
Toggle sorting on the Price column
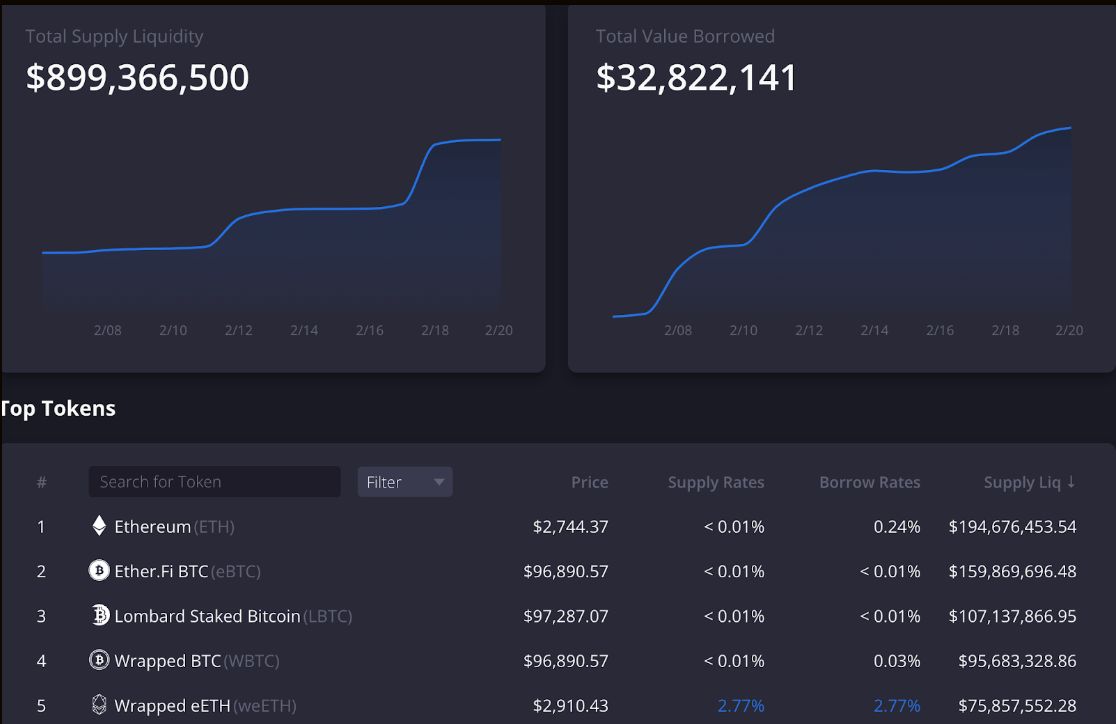point(589,482)
